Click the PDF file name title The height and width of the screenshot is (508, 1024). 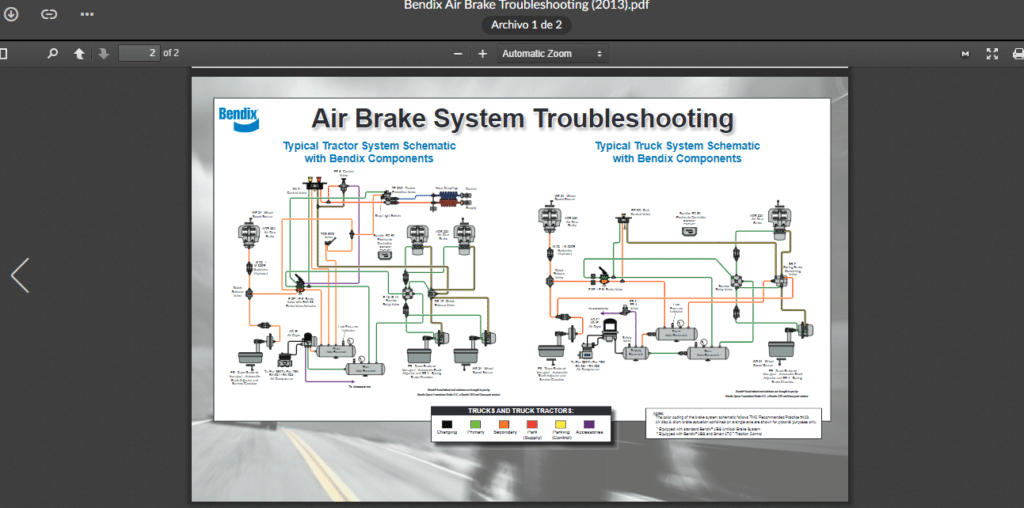[x=526, y=5]
